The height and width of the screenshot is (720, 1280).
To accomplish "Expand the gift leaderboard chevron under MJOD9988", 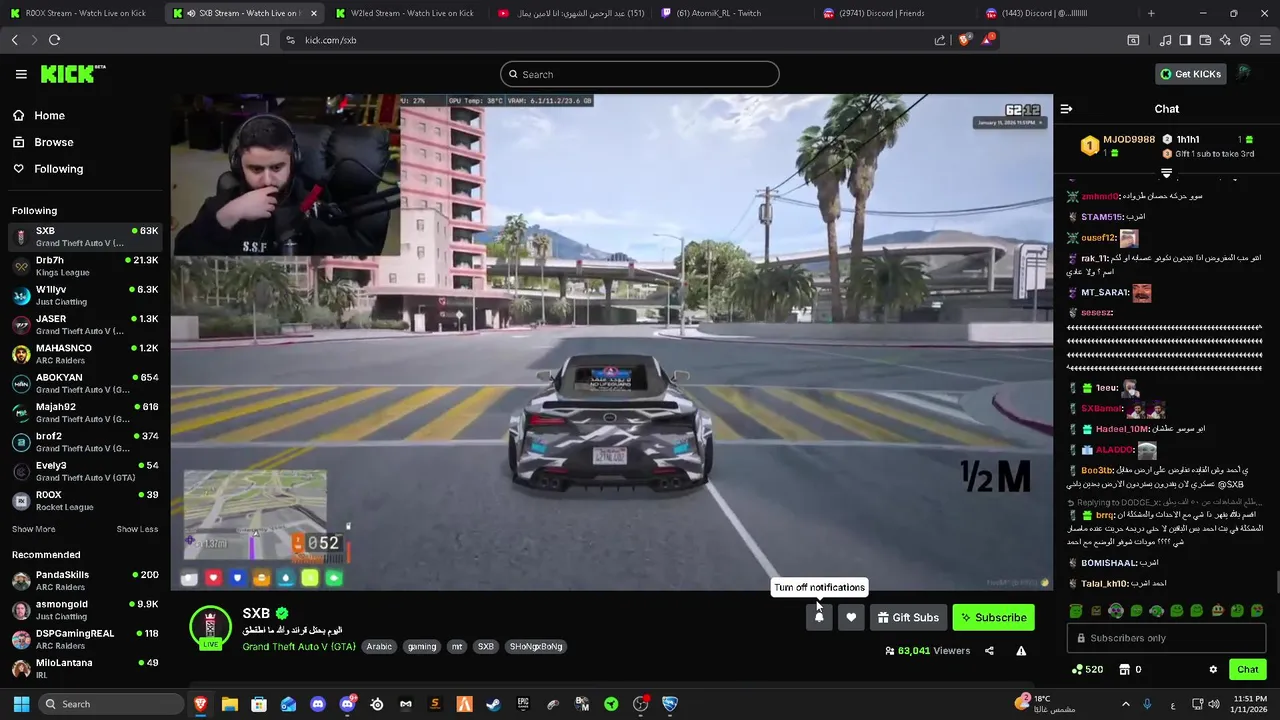I will (x=1166, y=173).
